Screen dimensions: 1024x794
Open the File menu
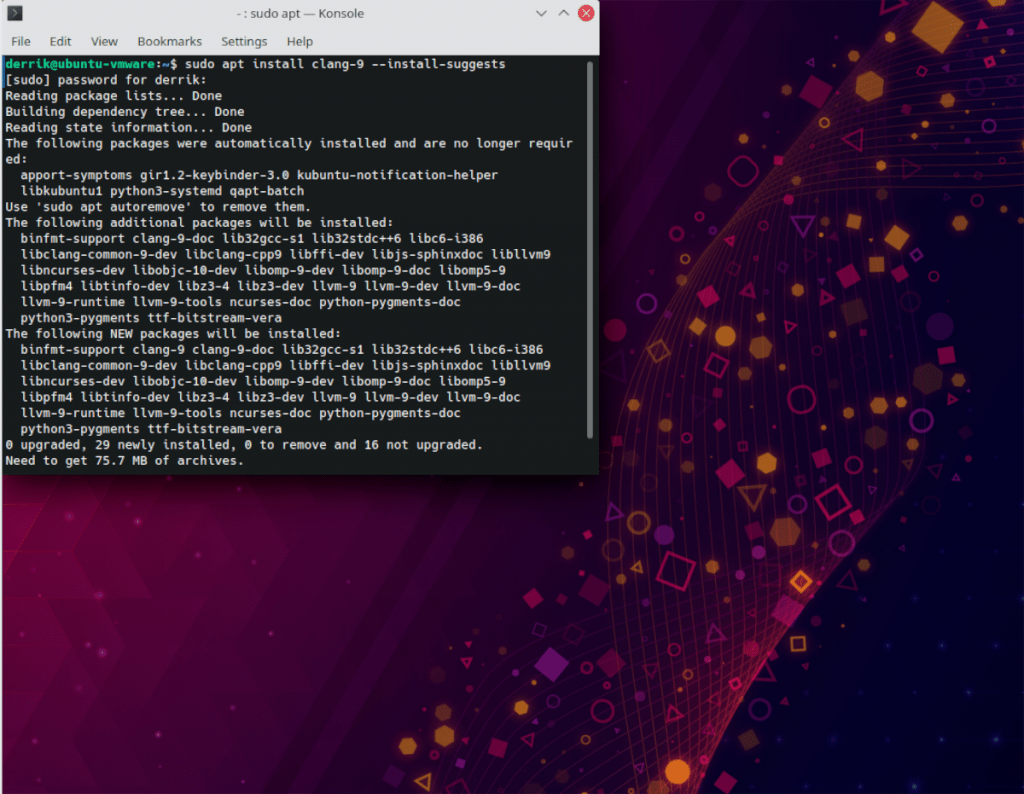(20, 41)
